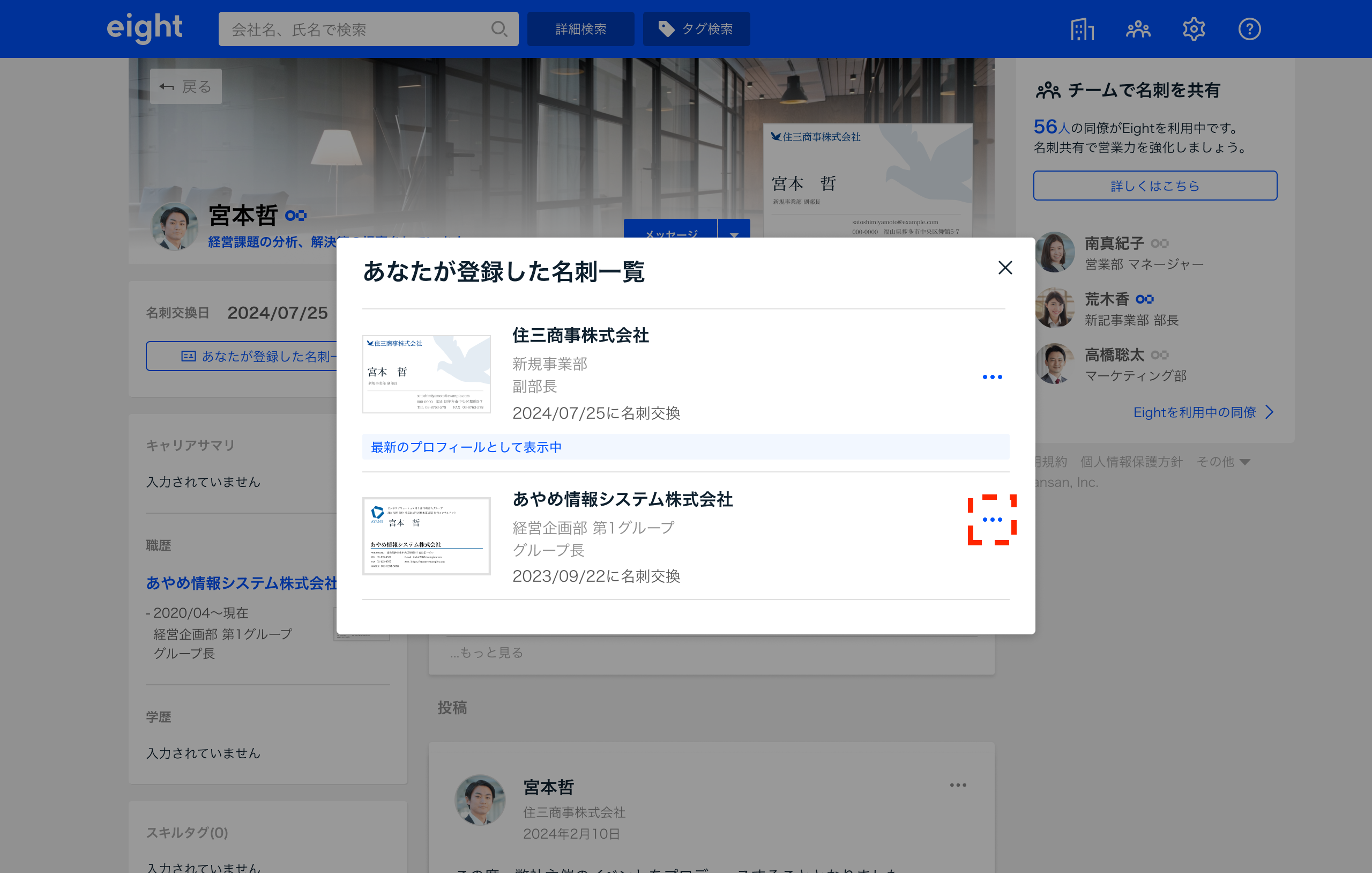Screen dimensions: 1372x873
Task: Click the 戻る back button
Action: click(186, 87)
